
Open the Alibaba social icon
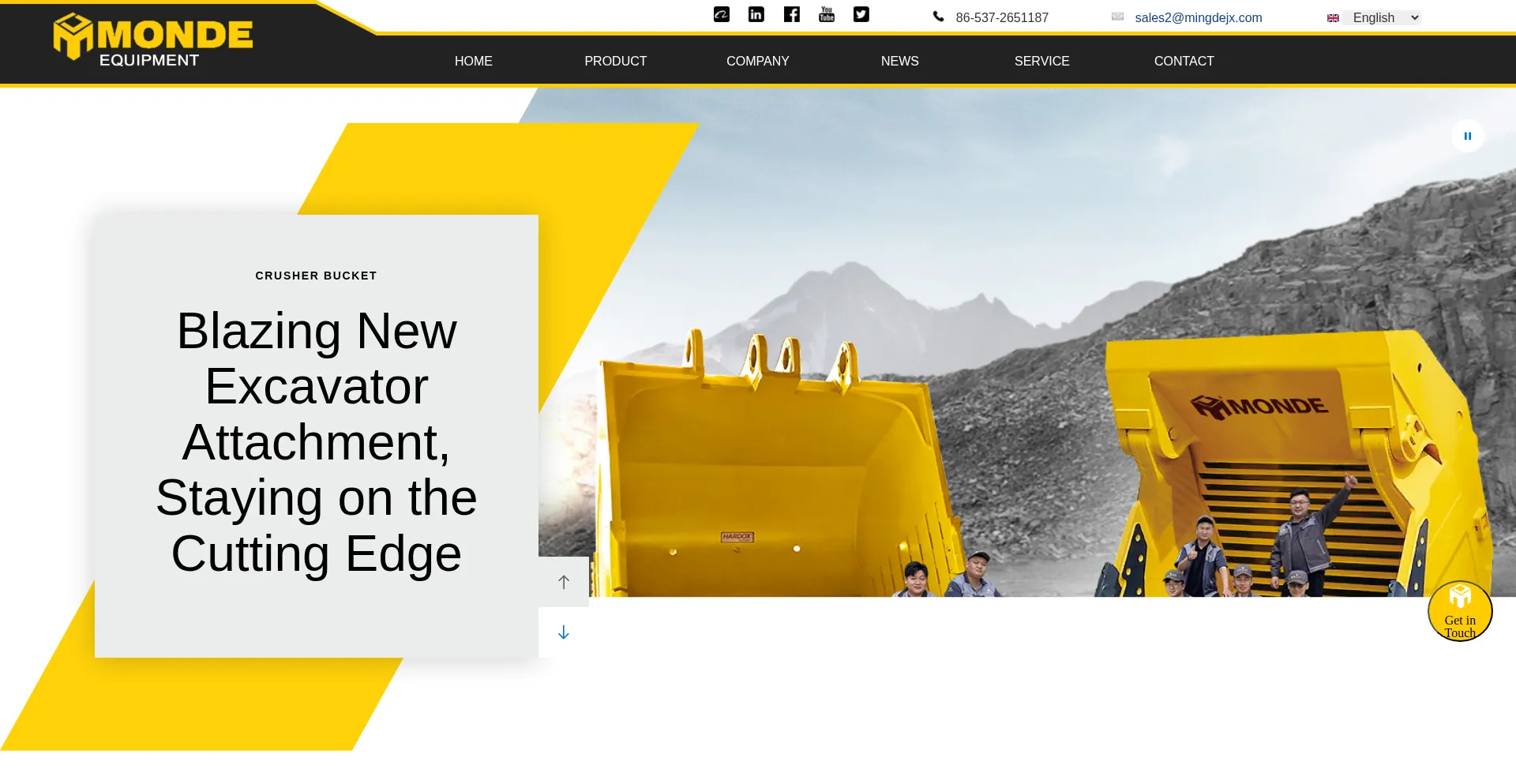coord(721,14)
